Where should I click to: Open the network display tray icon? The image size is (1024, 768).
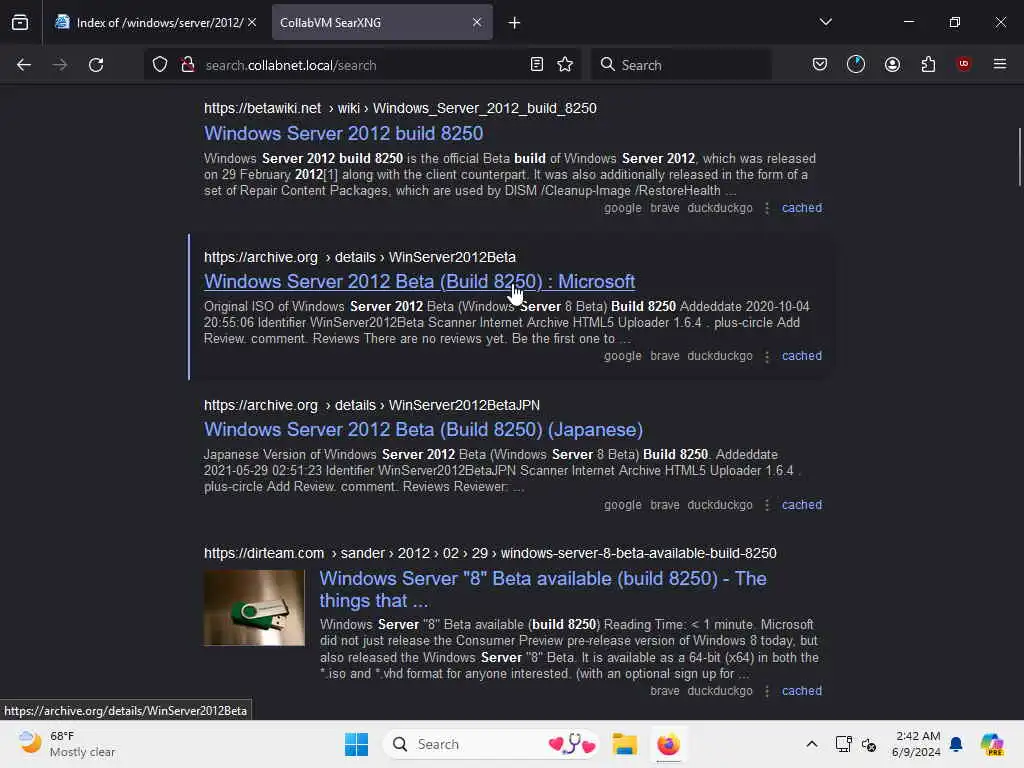pyautogui.click(x=843, y=744)
